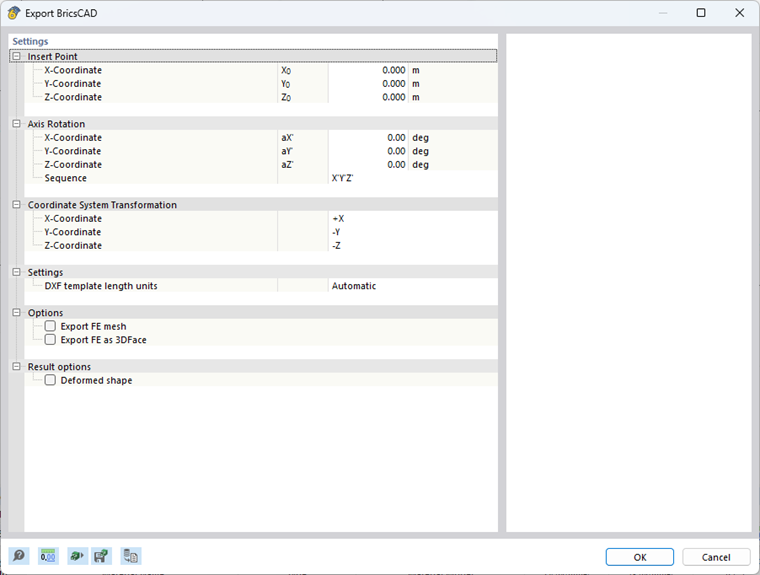Select Z-Coordinate row under Insert Point
The height and width of the screenshot is (575, 760).
[261, 97]
